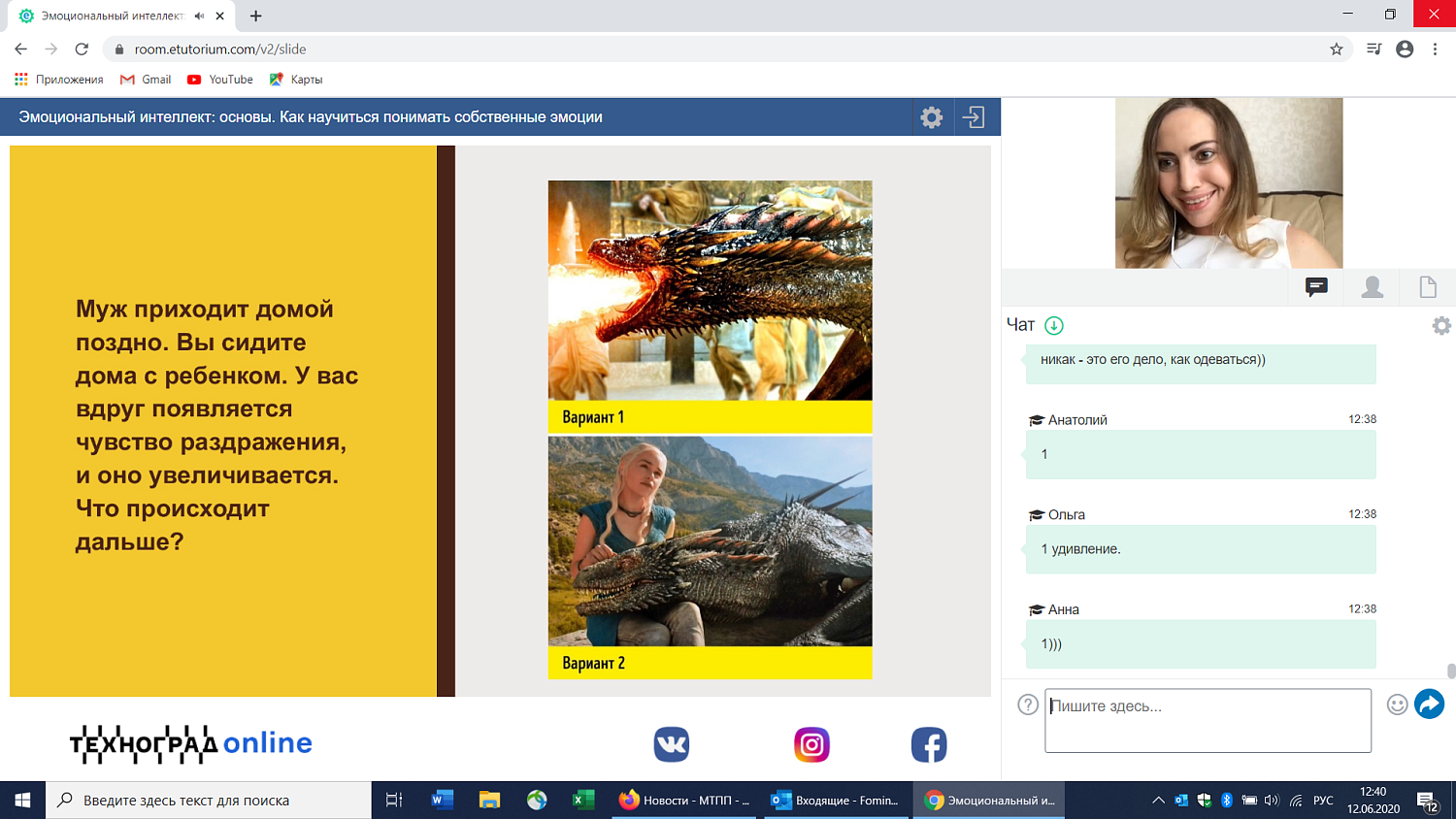Click the exit room icon
This screenshot has width=1456, height=819.
coord(974,117)
